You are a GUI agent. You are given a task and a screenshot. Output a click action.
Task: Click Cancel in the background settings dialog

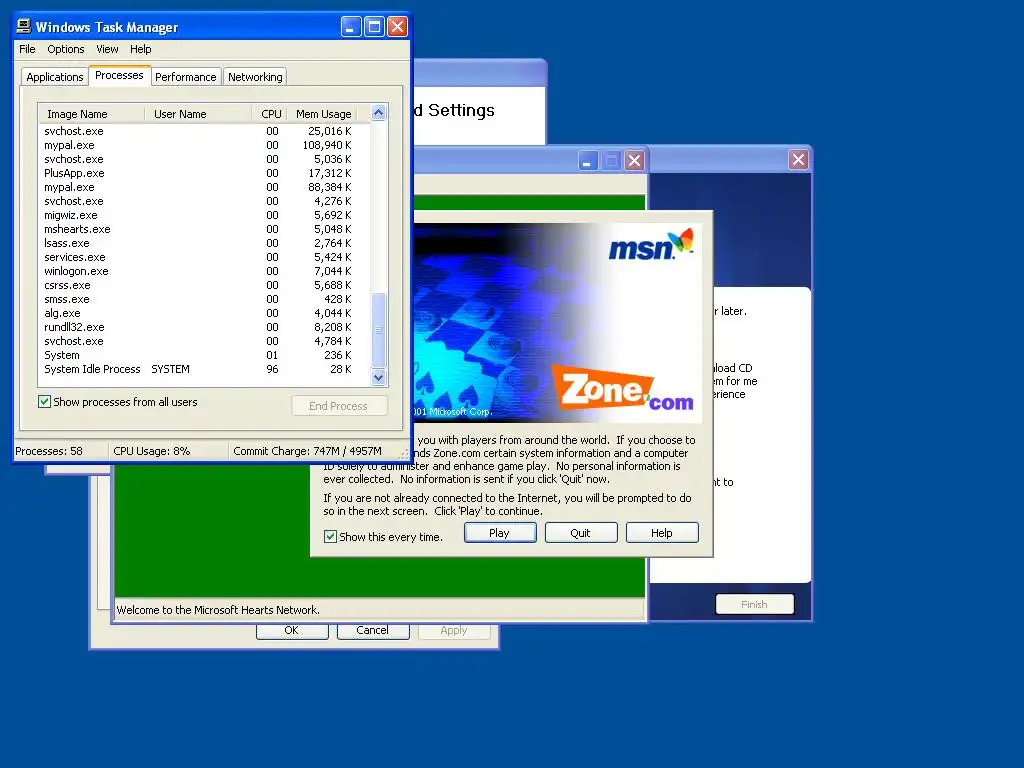pos(373,630)
